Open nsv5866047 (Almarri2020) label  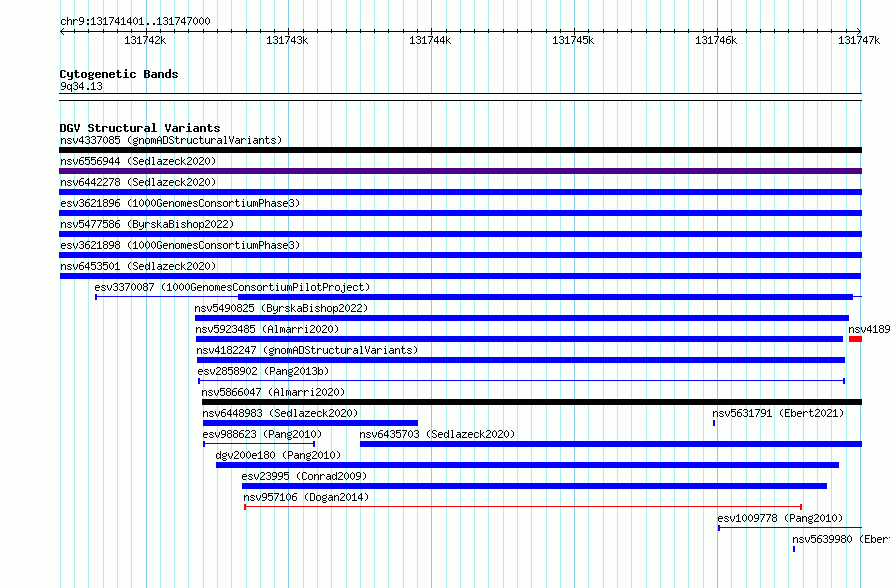(273, 392)
